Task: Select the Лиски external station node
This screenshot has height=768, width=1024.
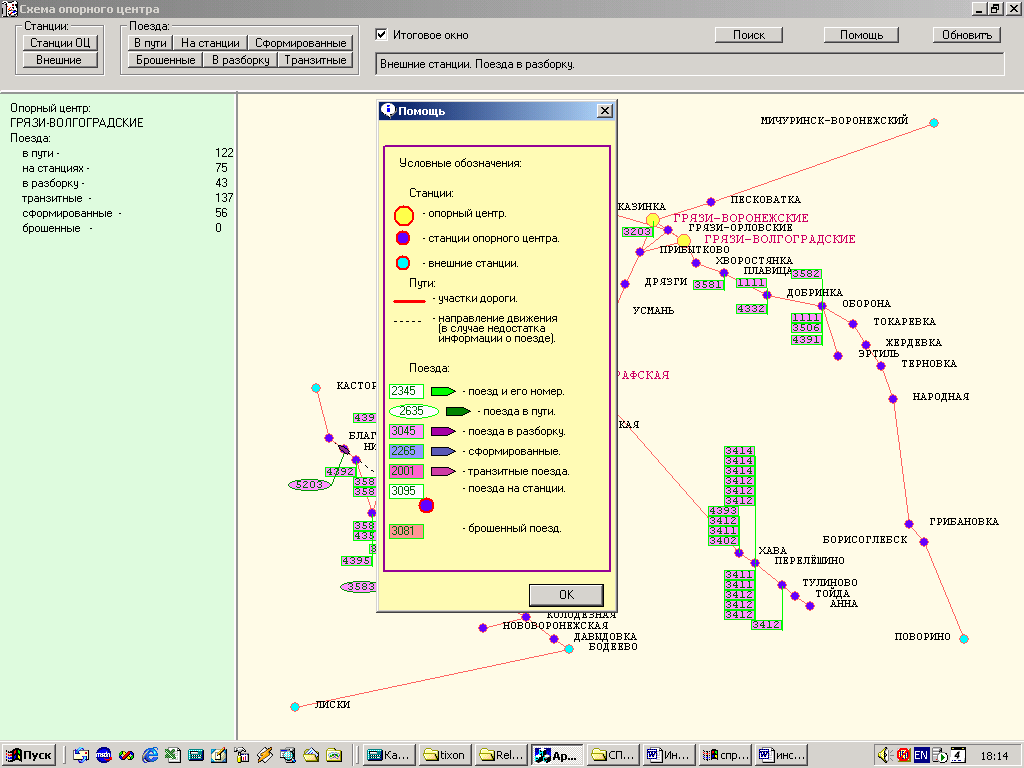Action: (x=295, y=707)
